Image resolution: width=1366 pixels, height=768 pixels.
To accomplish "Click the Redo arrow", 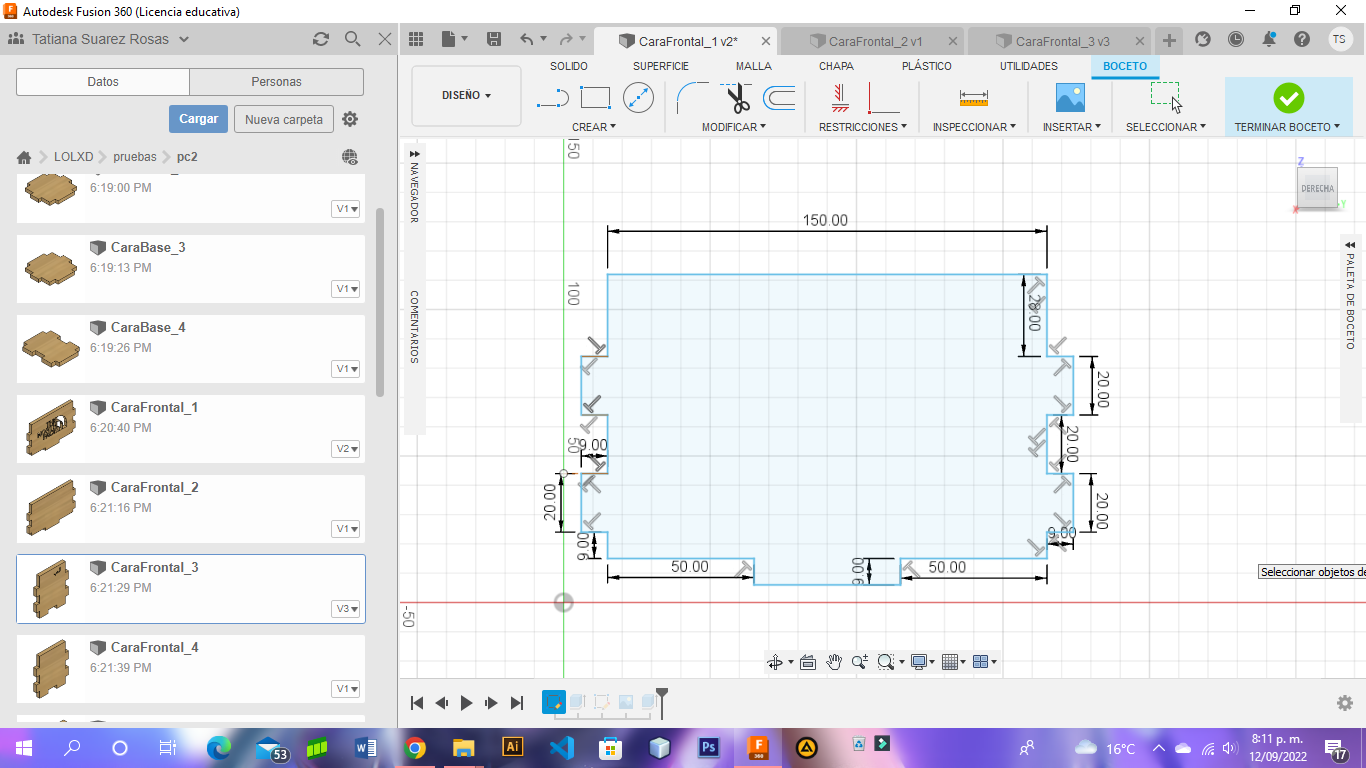I will point(566,39).
